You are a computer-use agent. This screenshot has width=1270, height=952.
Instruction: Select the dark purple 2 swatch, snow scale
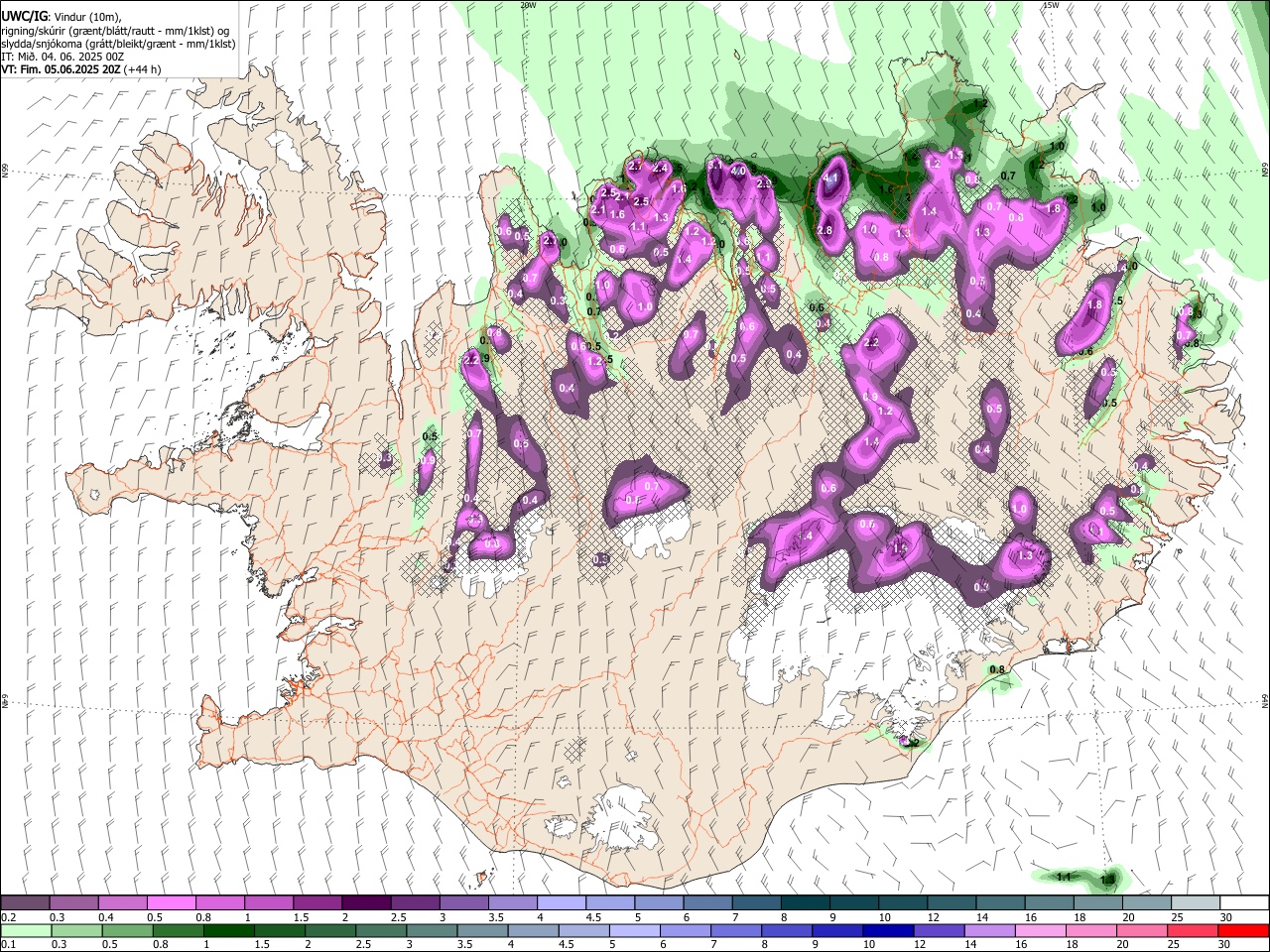tap(365, 903)
